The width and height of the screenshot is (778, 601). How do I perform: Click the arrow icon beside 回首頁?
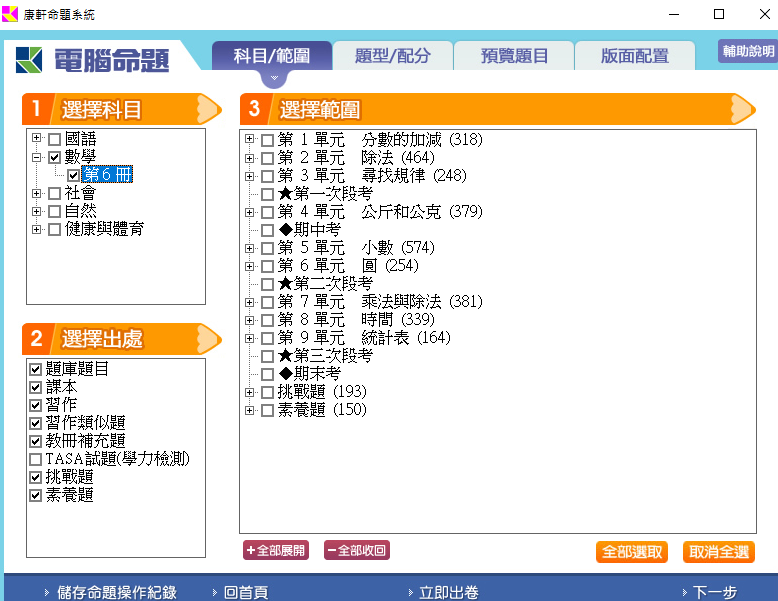(x=214, y=592)
